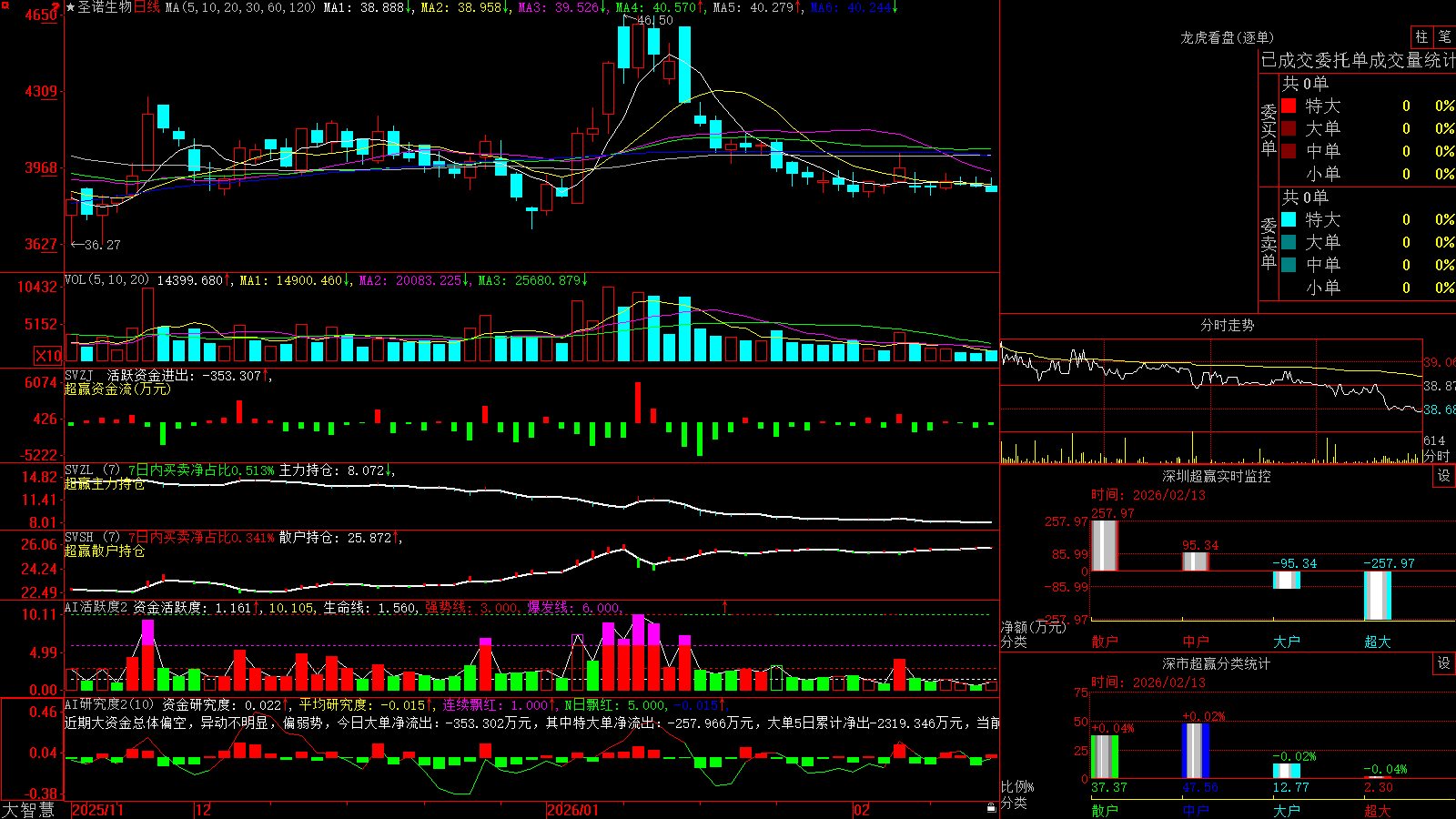Click the 龙虎看盘(逐单) panel title
This screenshot has height=819, width=1456.
[x=1227, y=37]
